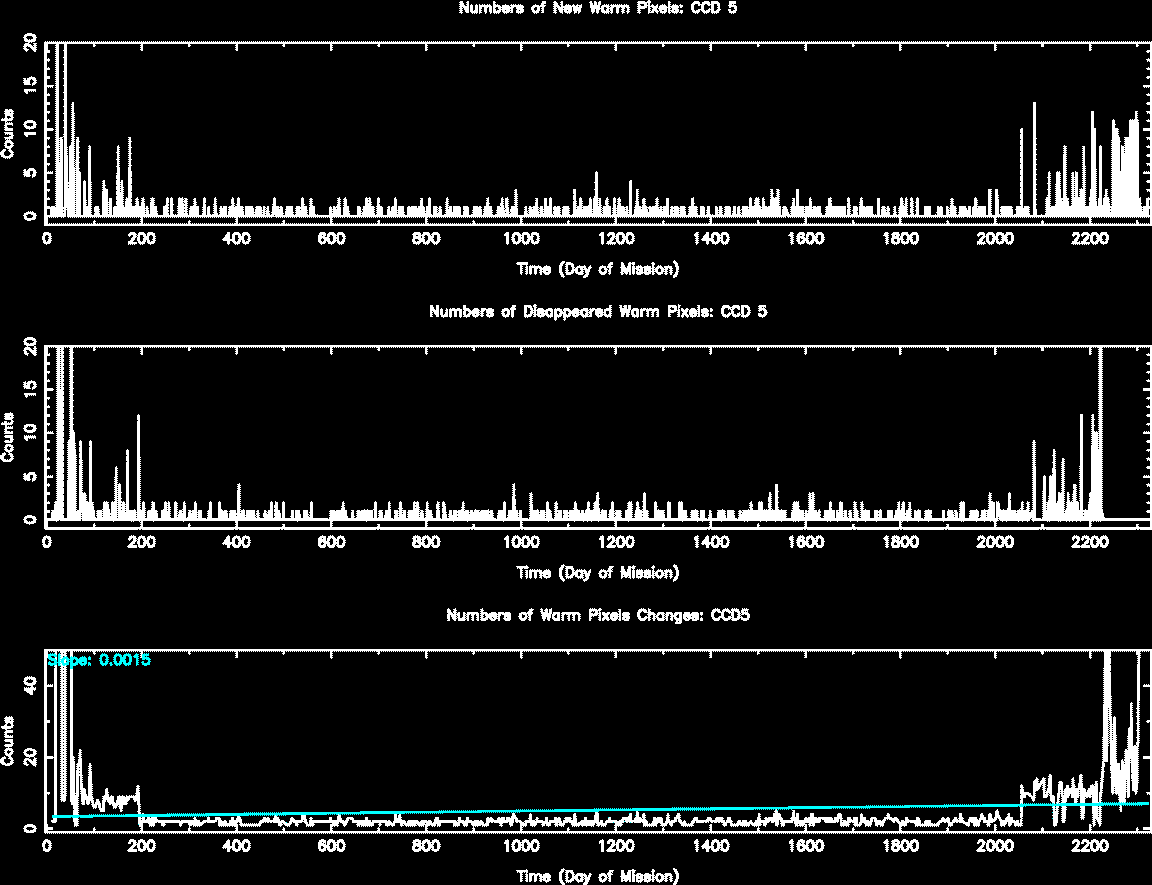Click the y-axis tick label '10' in the middle plot
Viewport: 1152px width, 885px height.
30,433
